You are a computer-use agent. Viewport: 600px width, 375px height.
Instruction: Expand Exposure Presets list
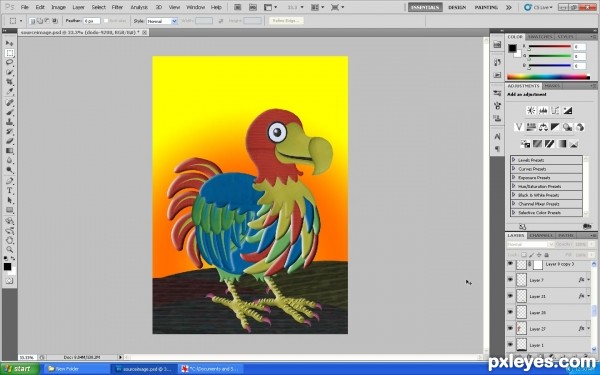pyautogui.click(x=514, y=178)
